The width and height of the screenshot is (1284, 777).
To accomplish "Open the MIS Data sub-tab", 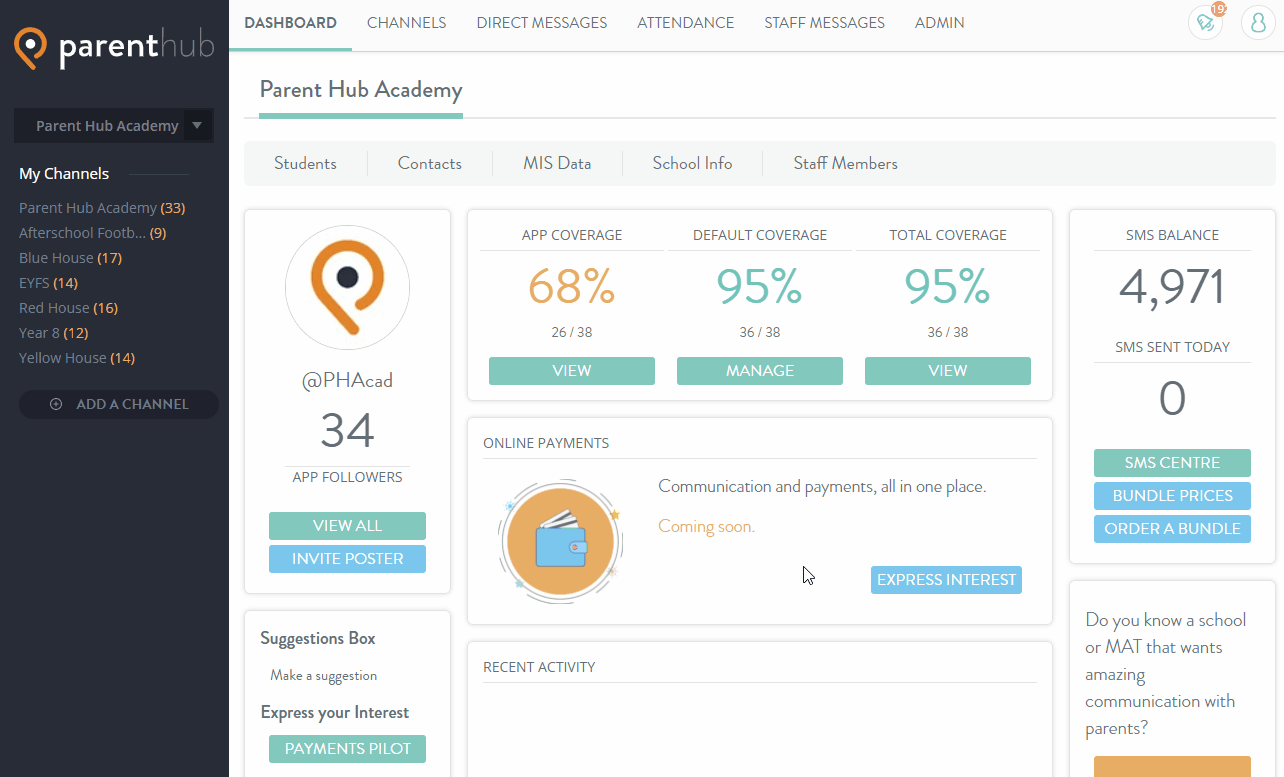I will coord(557,163).
